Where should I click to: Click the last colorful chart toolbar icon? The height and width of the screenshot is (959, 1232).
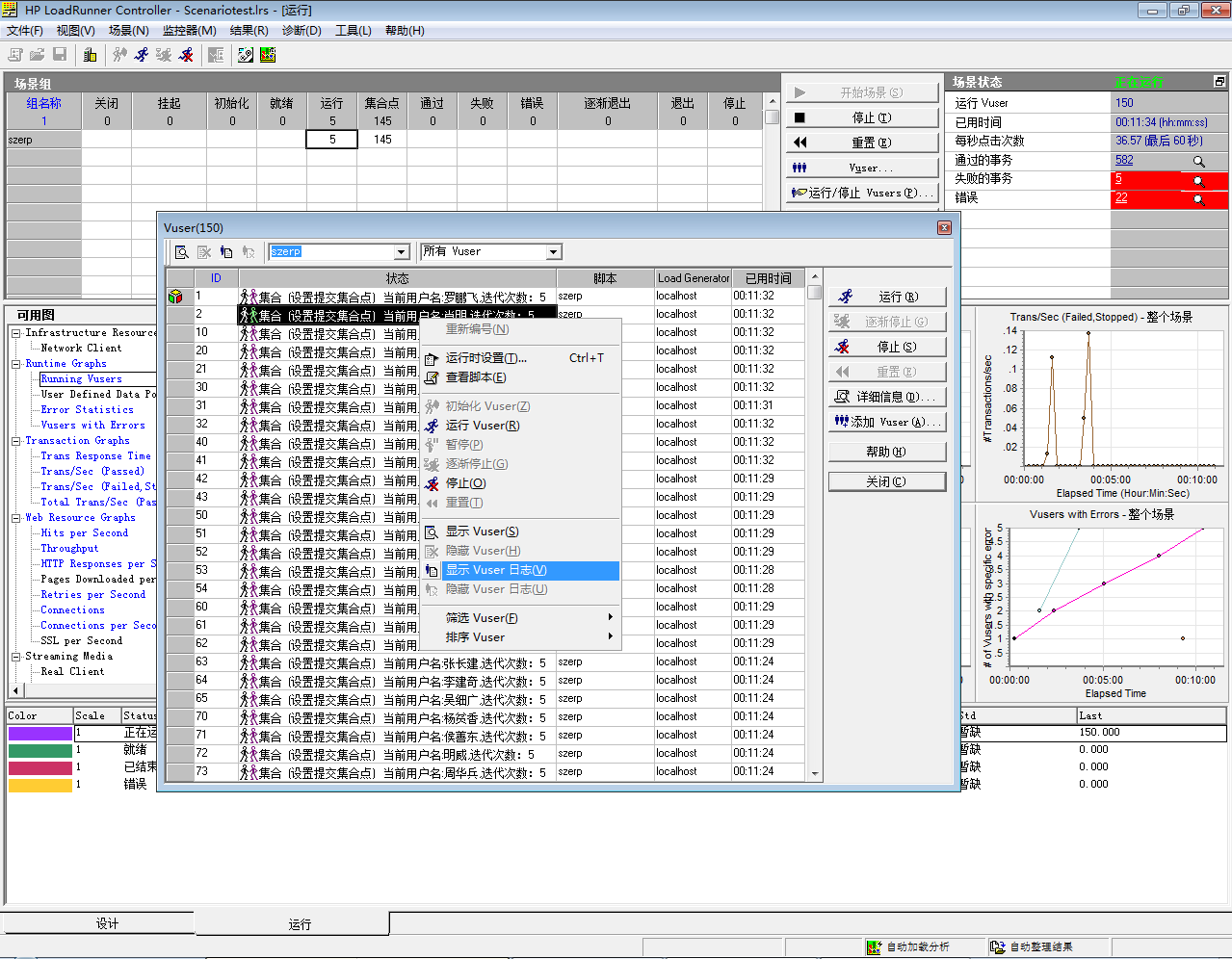tap(268, 55)
